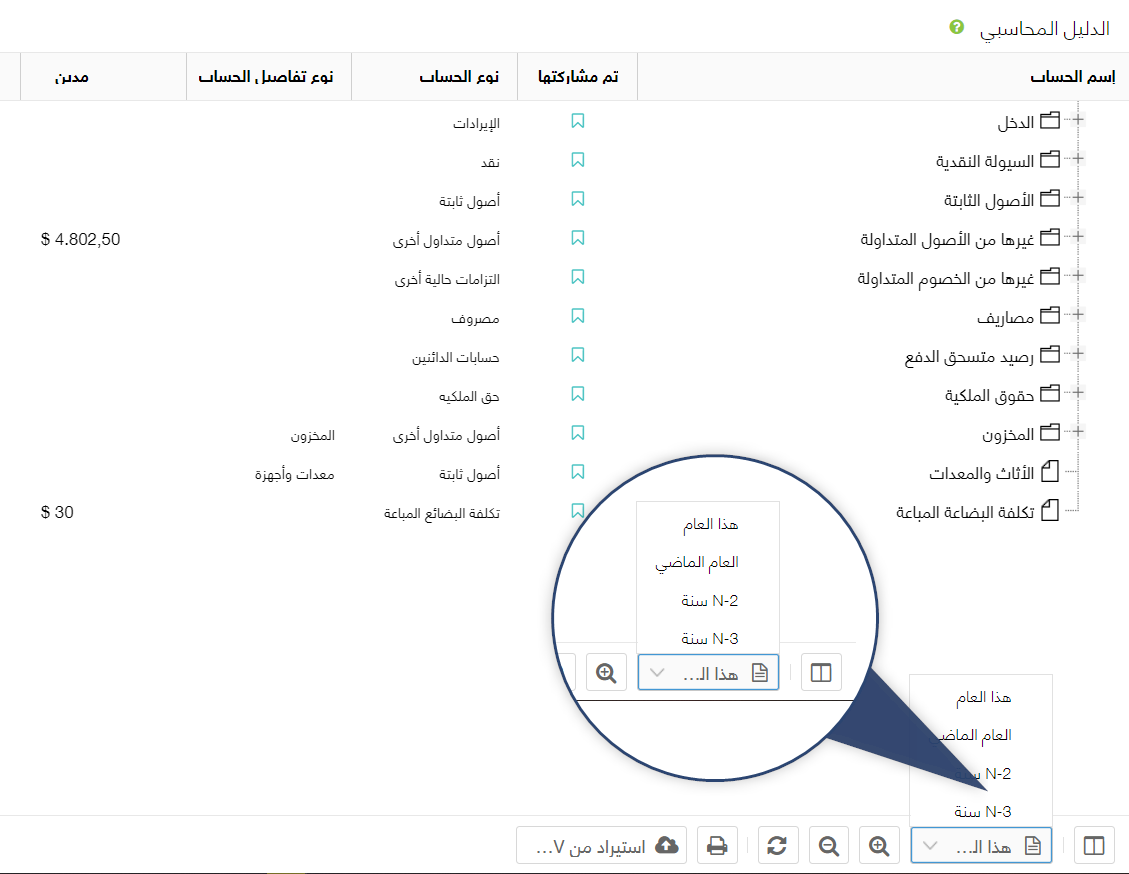Screen dimensions: 1129x874
Task: Click the shared bookmark icon in نقد row
Action: tap(577, 160)
